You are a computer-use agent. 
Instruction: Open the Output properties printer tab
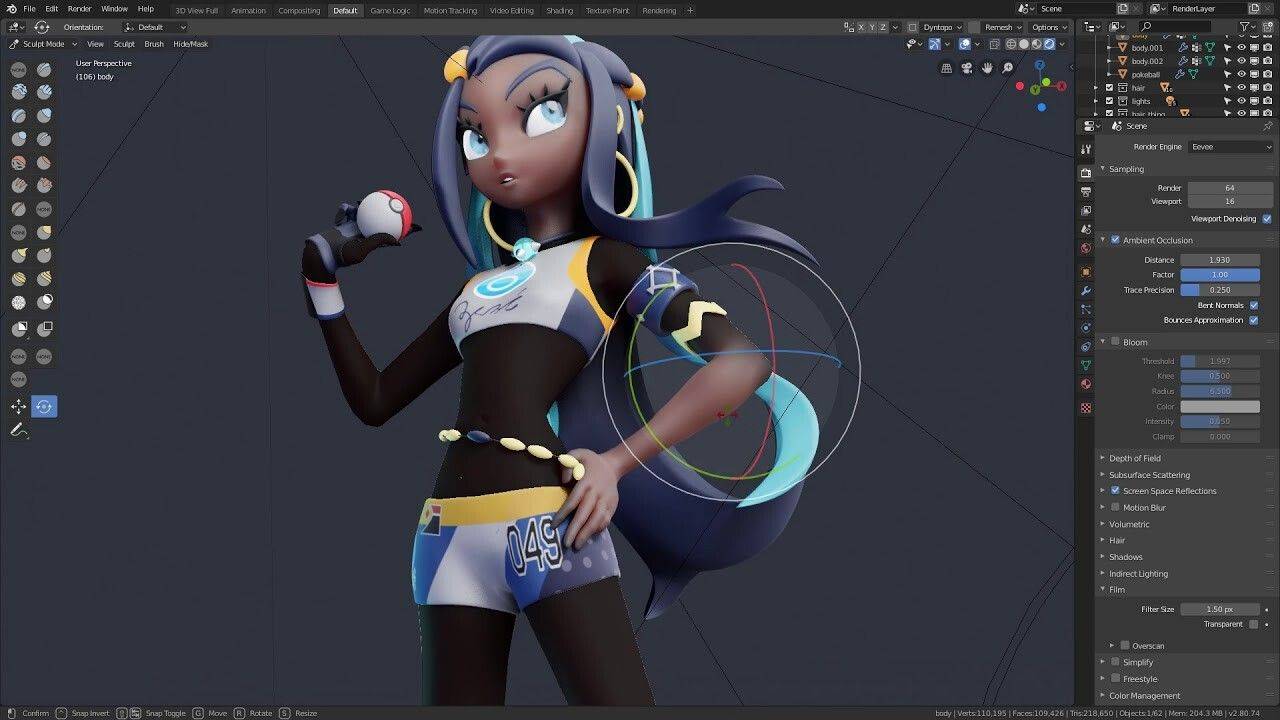click(x=1086, y=192)
